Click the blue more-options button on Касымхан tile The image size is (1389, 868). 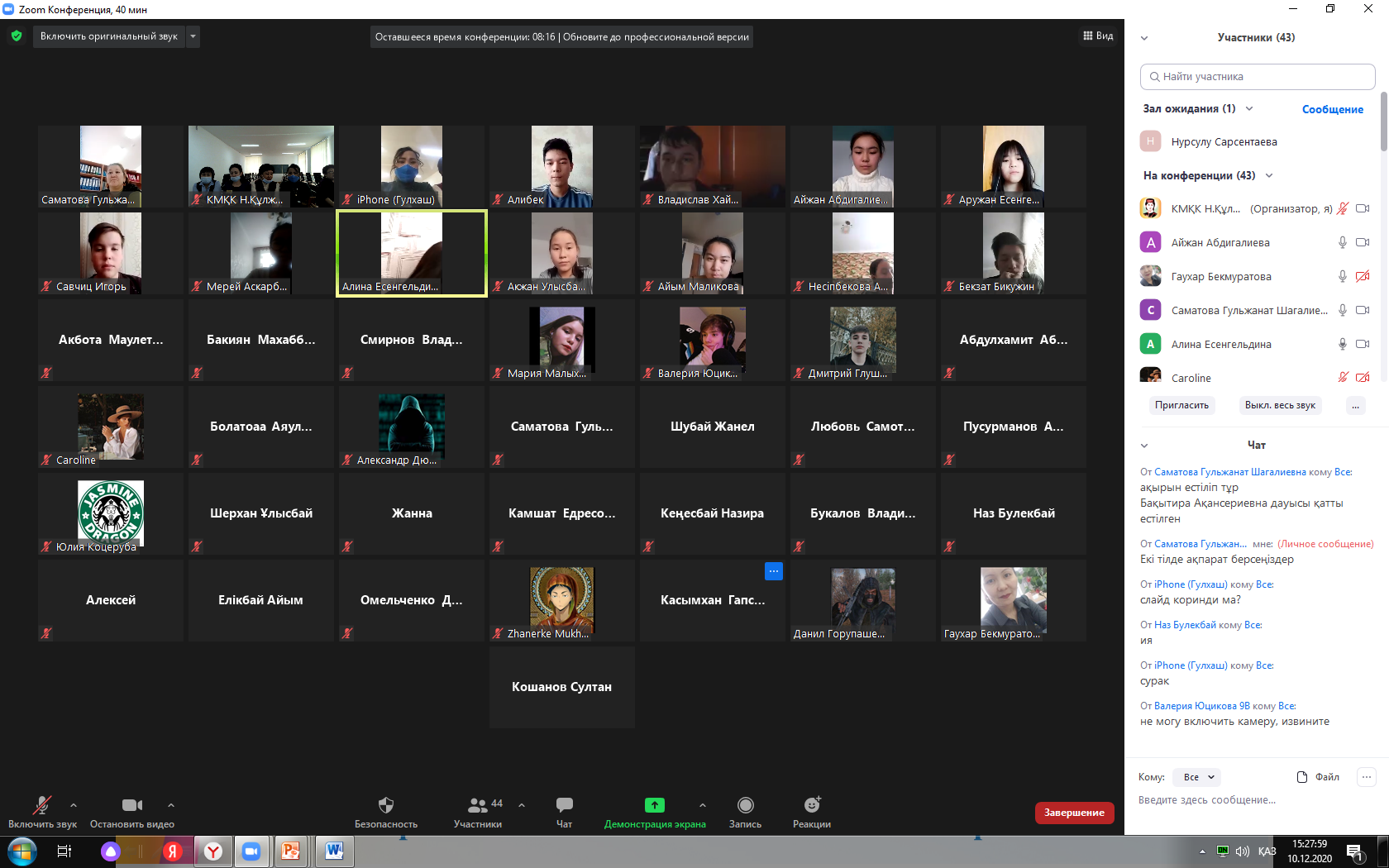click(x=774, y=571)
